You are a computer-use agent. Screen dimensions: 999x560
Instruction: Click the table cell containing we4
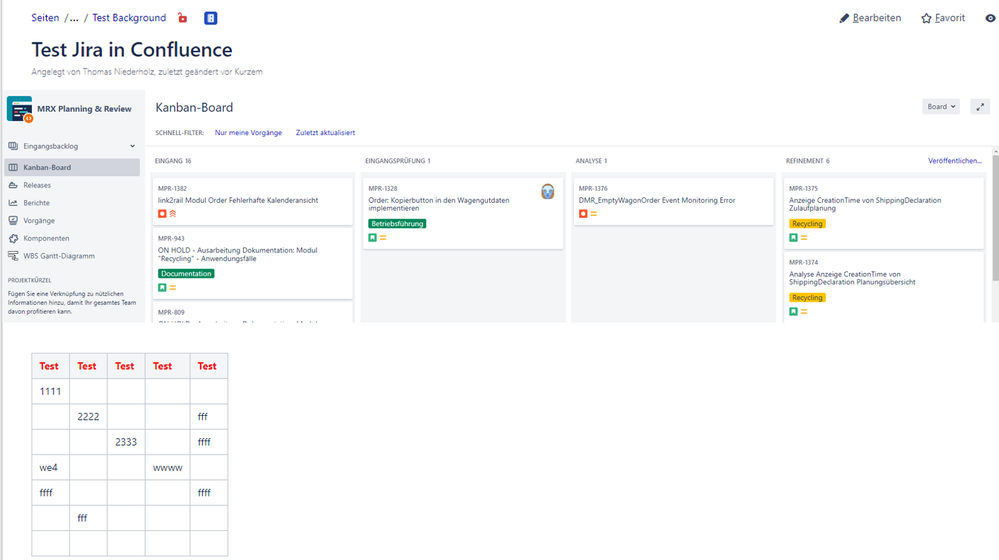[50, 468]
